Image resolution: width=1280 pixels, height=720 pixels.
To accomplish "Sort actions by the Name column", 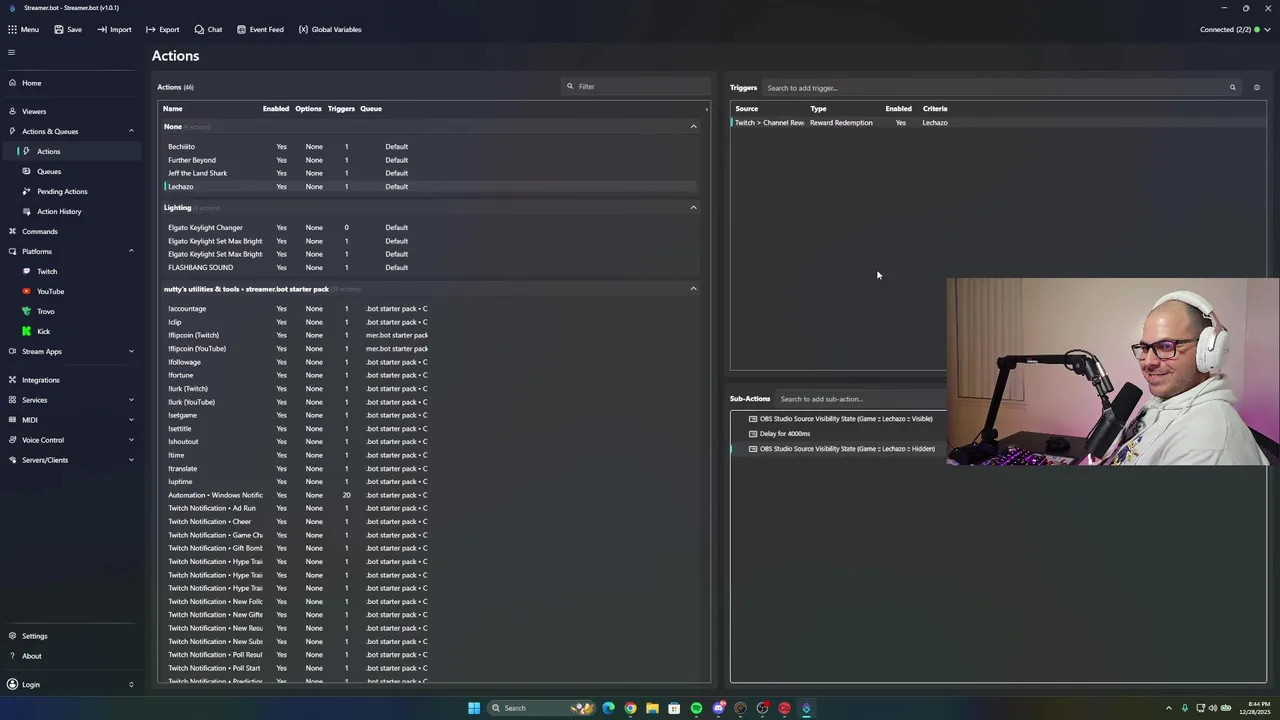I will (173, 108).
